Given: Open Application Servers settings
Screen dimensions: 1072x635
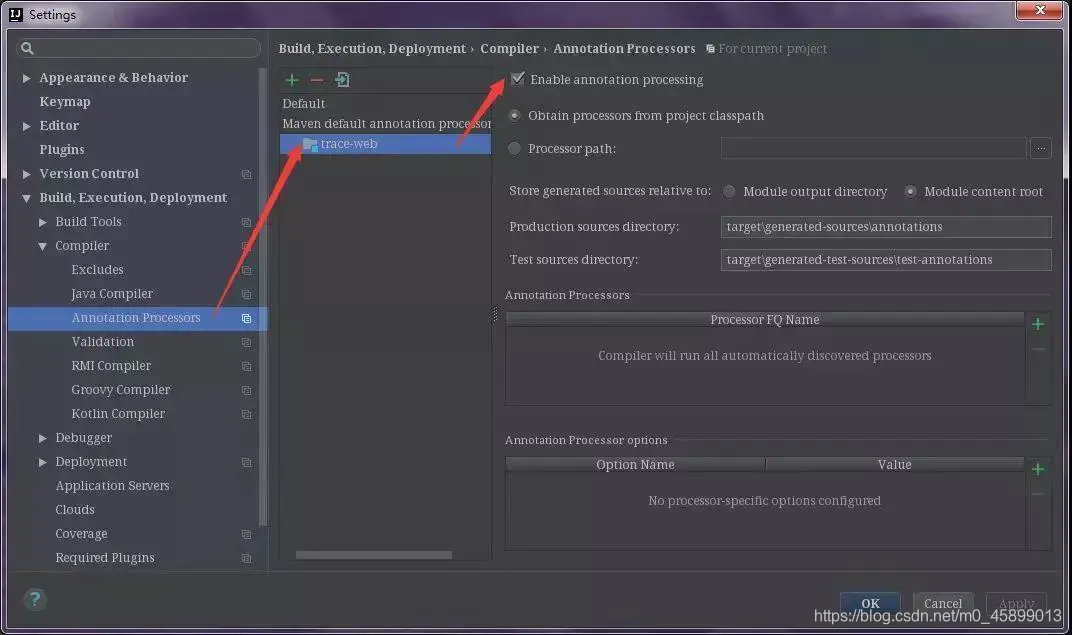Looking at the screenshot, I should click(112, 485).
